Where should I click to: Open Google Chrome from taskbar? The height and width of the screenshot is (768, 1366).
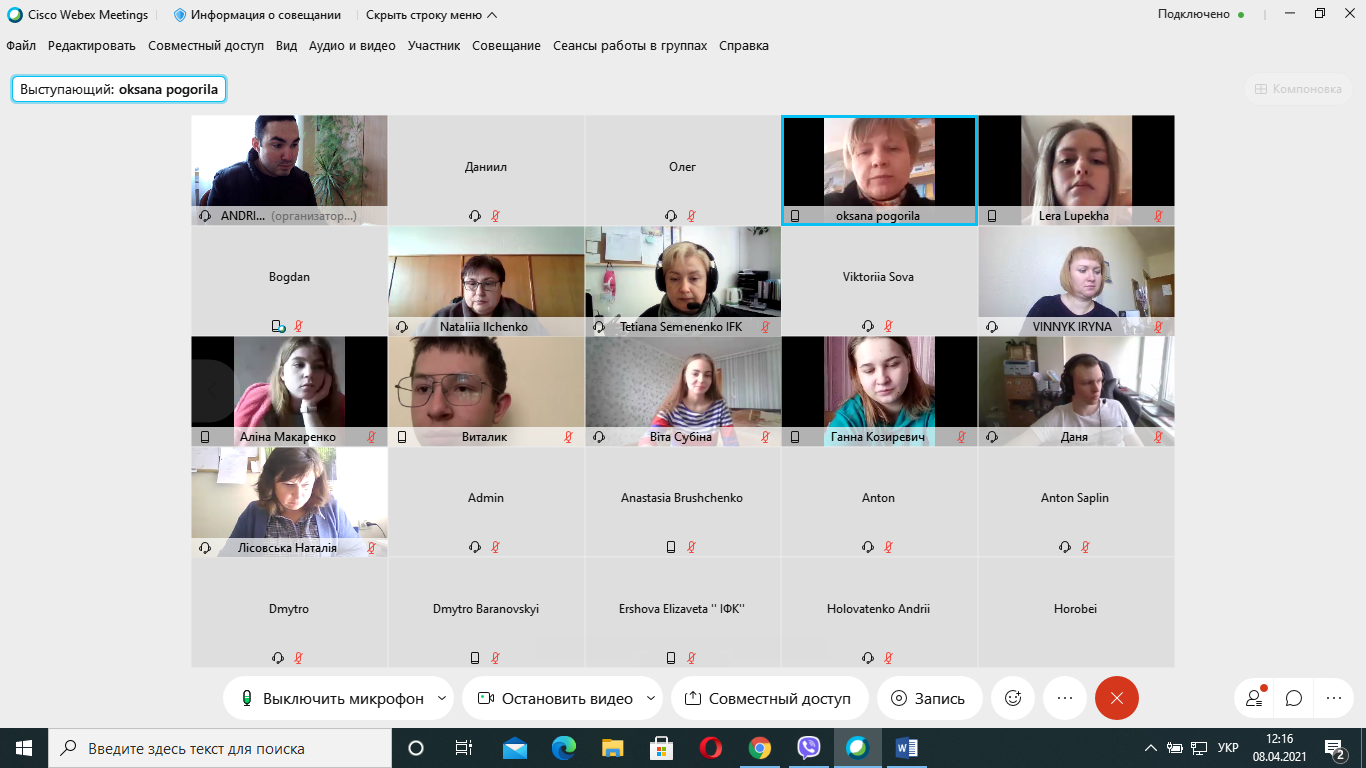point(760,748)
